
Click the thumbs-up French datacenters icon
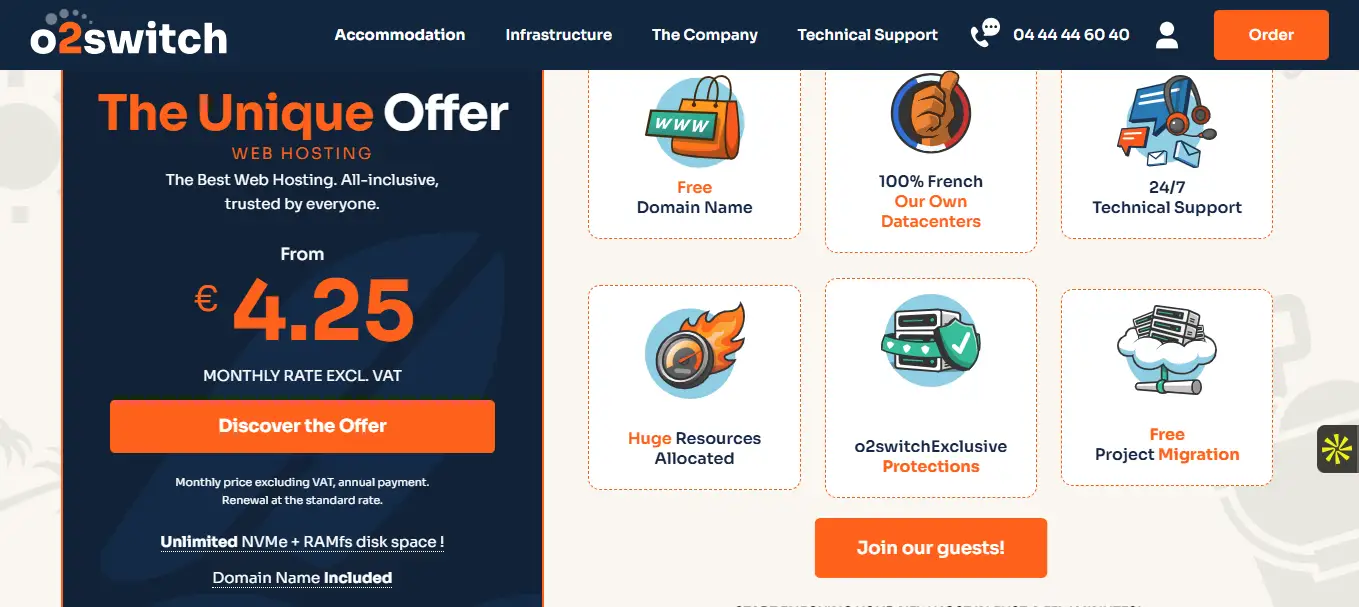(x=930, y=111)
